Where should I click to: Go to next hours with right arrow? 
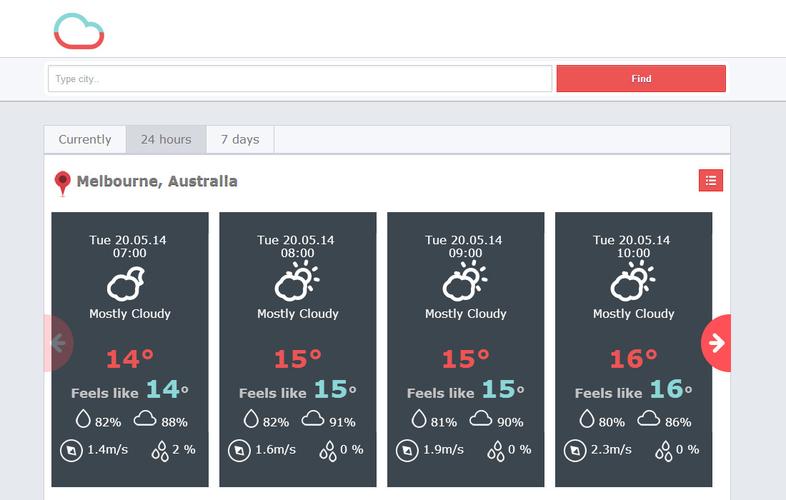(716, 343)
